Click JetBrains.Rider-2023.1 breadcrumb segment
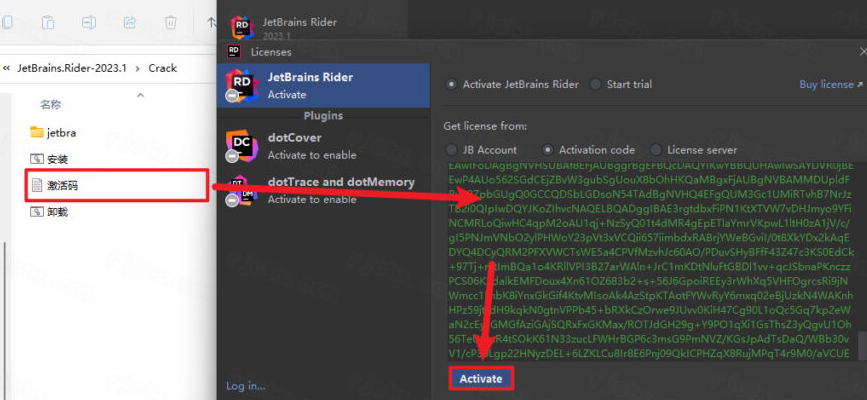The width and height of the screenshot is (867, 400). (72, 68)
